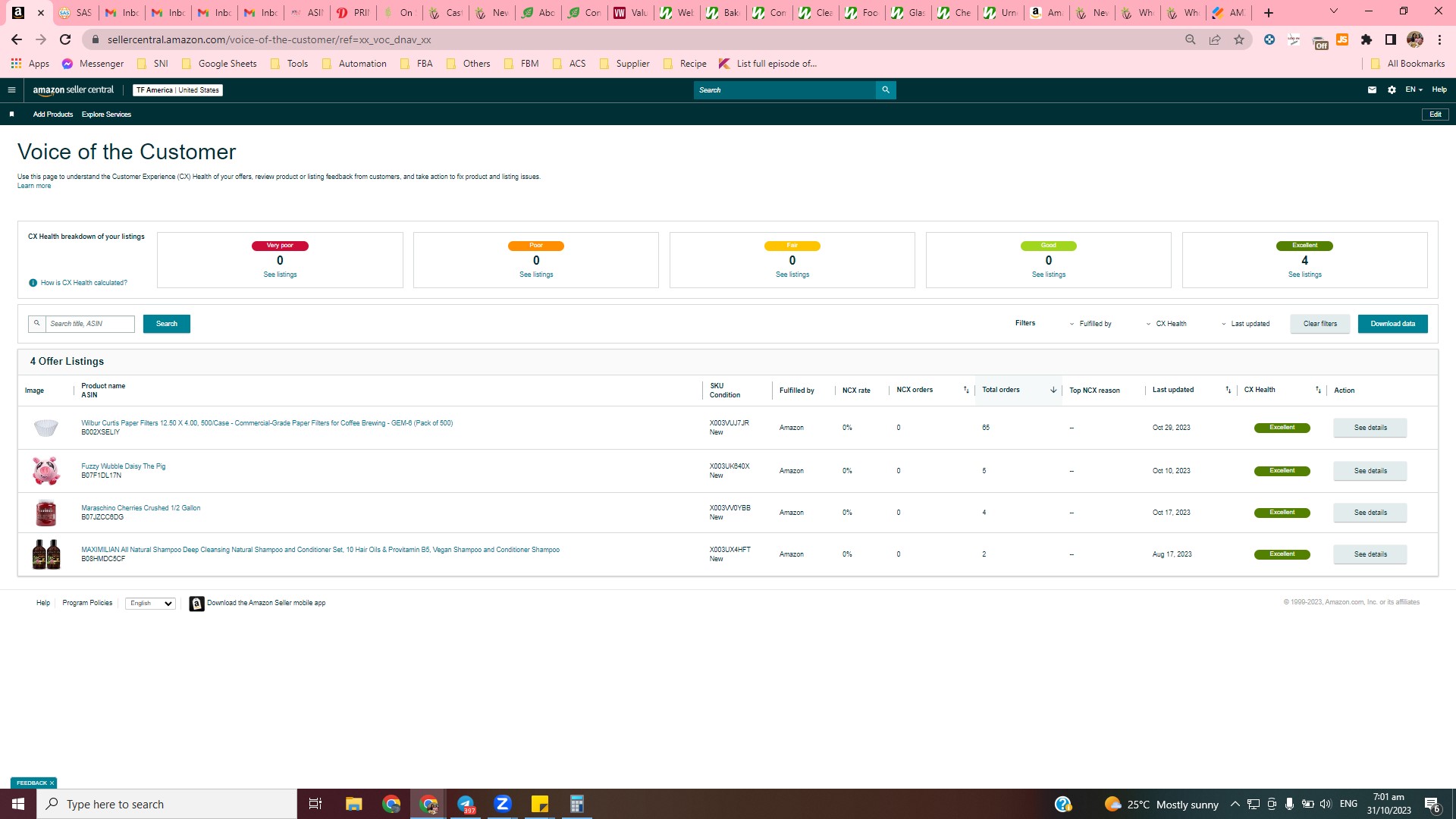
Task: Open Calculator from the taskbar
Action: click(577, 804)
